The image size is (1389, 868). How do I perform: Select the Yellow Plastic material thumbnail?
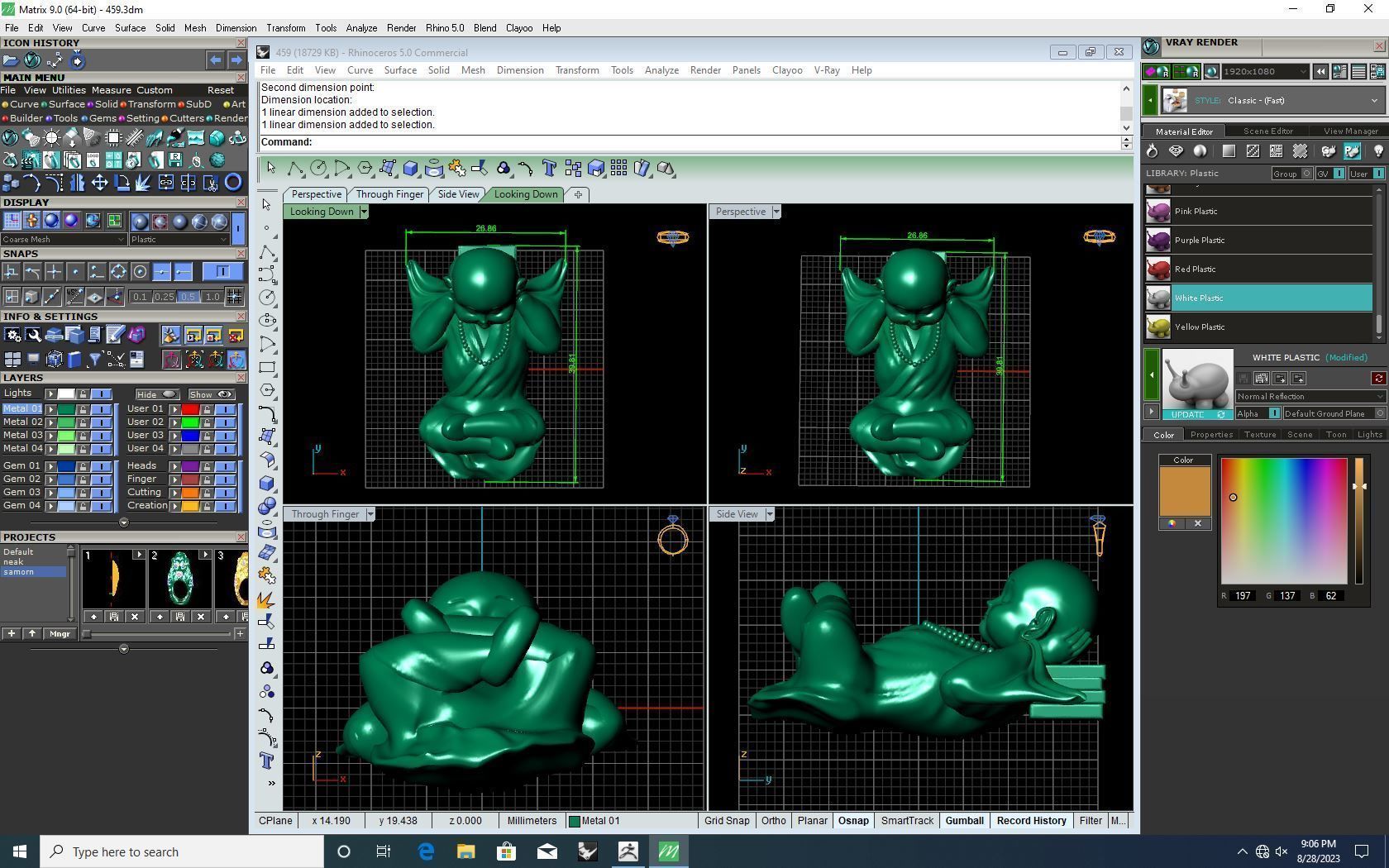[x=1159, y=327]
